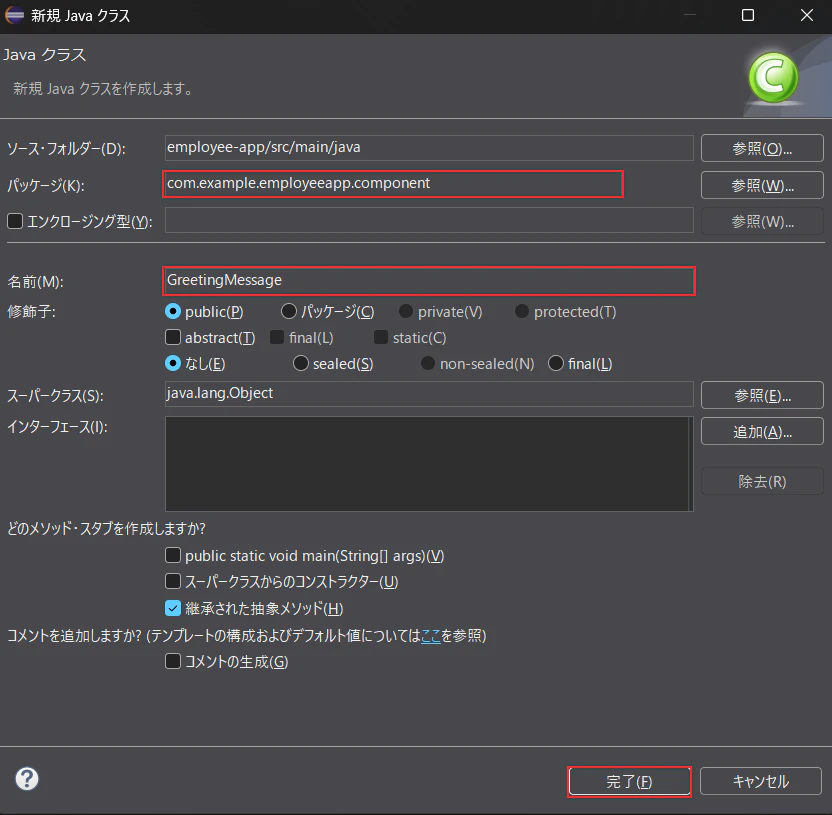Click the help question mark icon
Viewport: 832px width, 815px height.
[x=27, y=779]
